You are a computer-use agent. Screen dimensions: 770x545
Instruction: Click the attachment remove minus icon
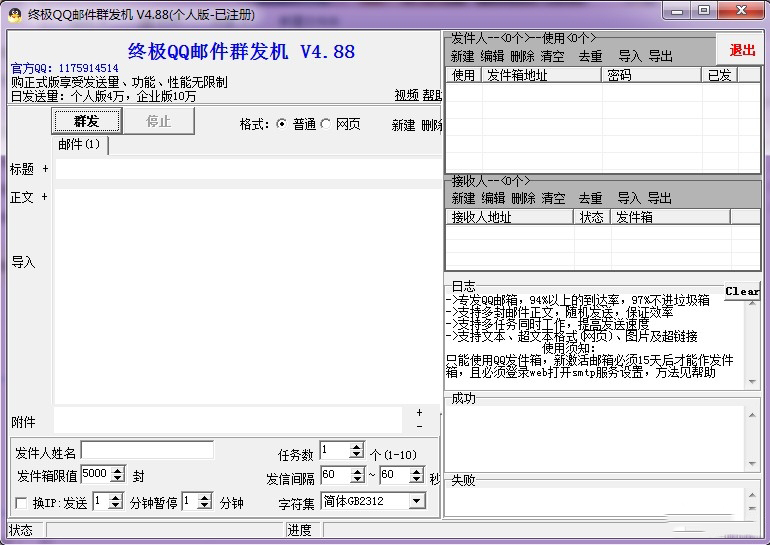[x=419, y=426]
